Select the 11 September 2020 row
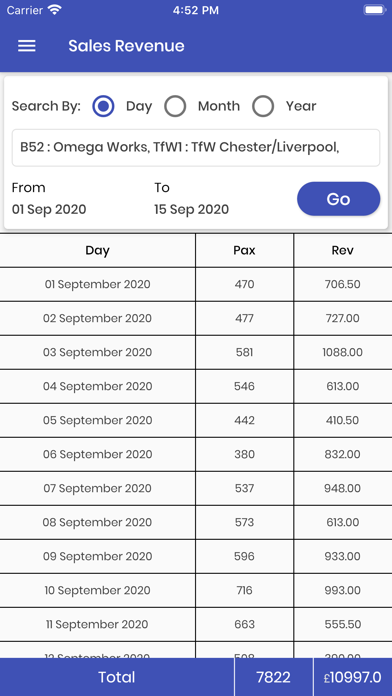Image resolution: width=392 pixels, height=696 pixels. pos(196,625)
